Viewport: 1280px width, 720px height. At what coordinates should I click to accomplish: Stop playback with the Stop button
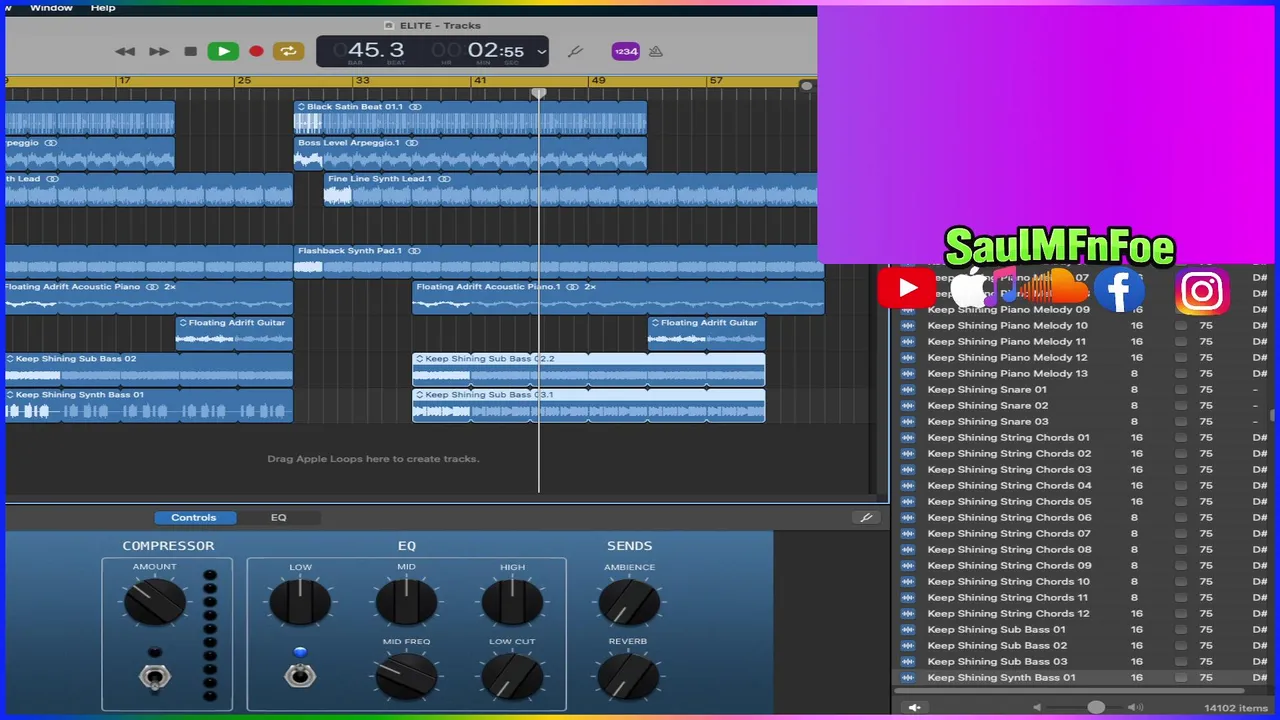click(x=190, y=51)
